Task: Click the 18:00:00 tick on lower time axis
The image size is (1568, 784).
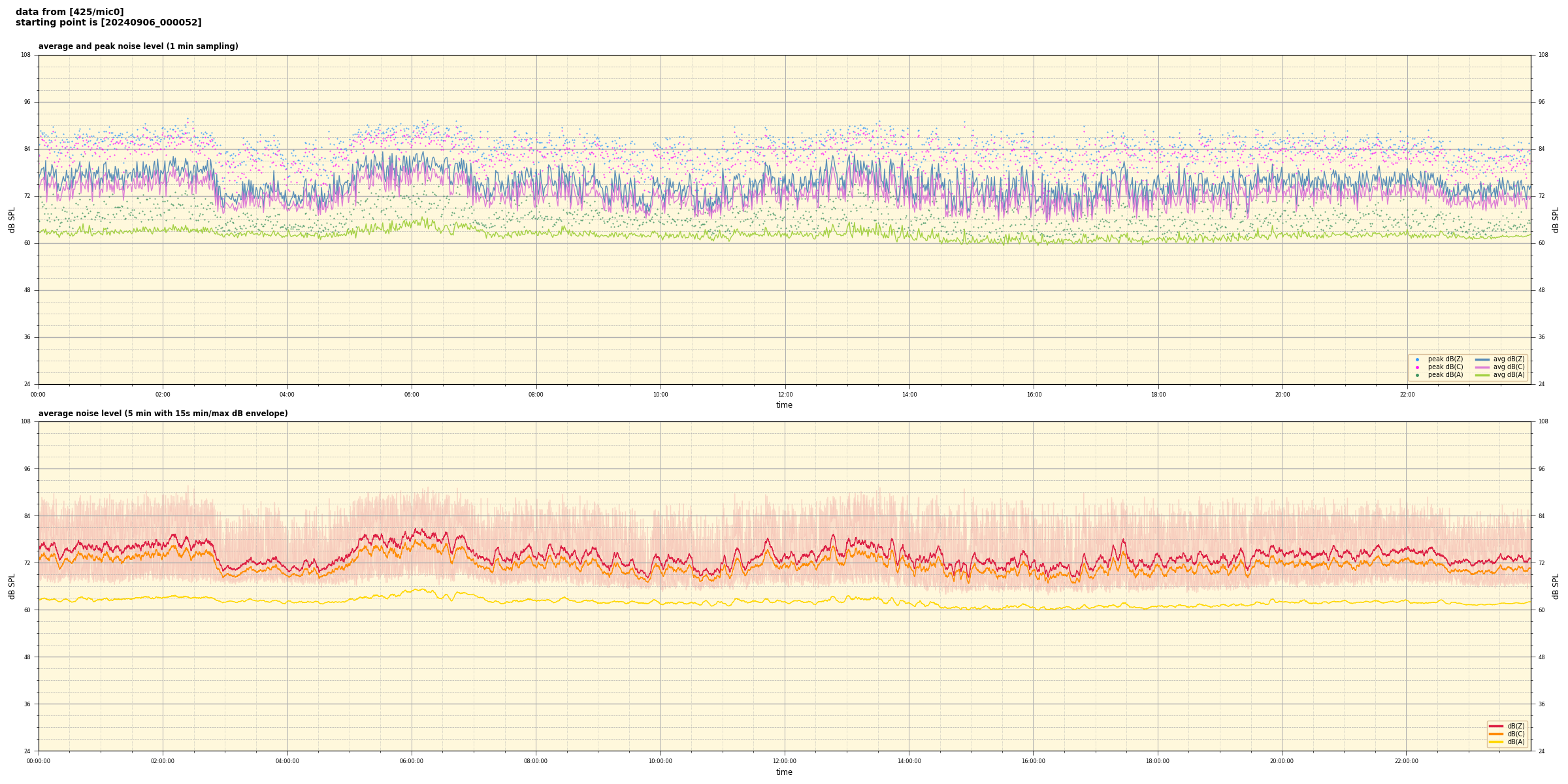Action: 1157,761
